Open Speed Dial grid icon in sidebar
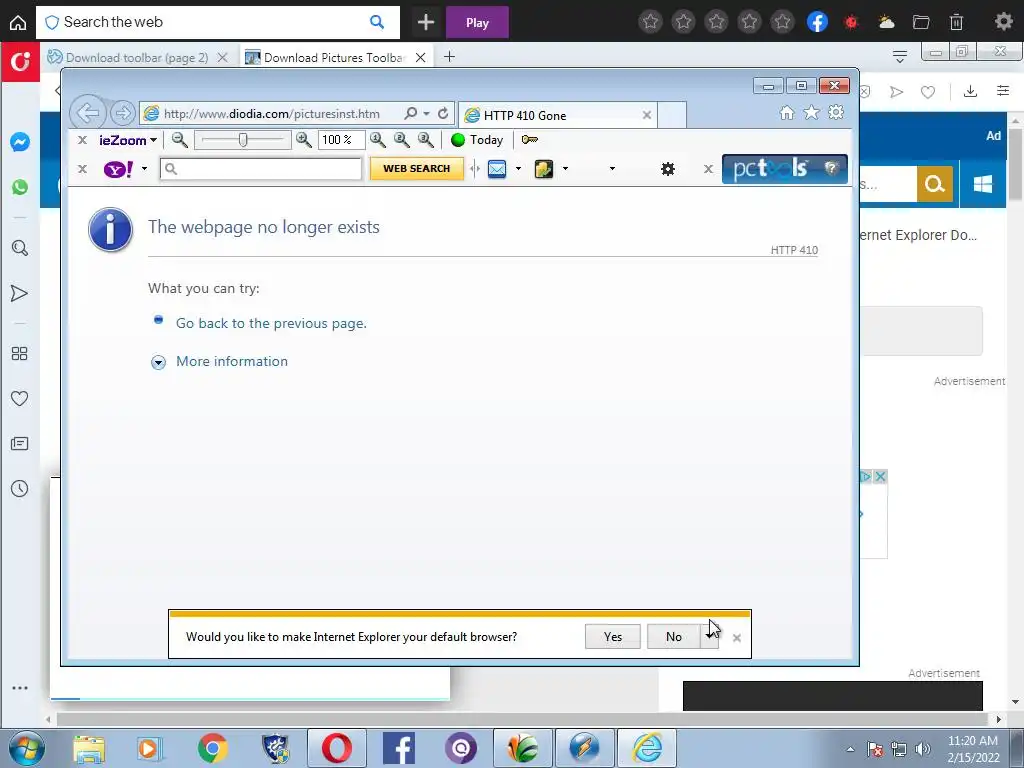 (x=20, y=353)
